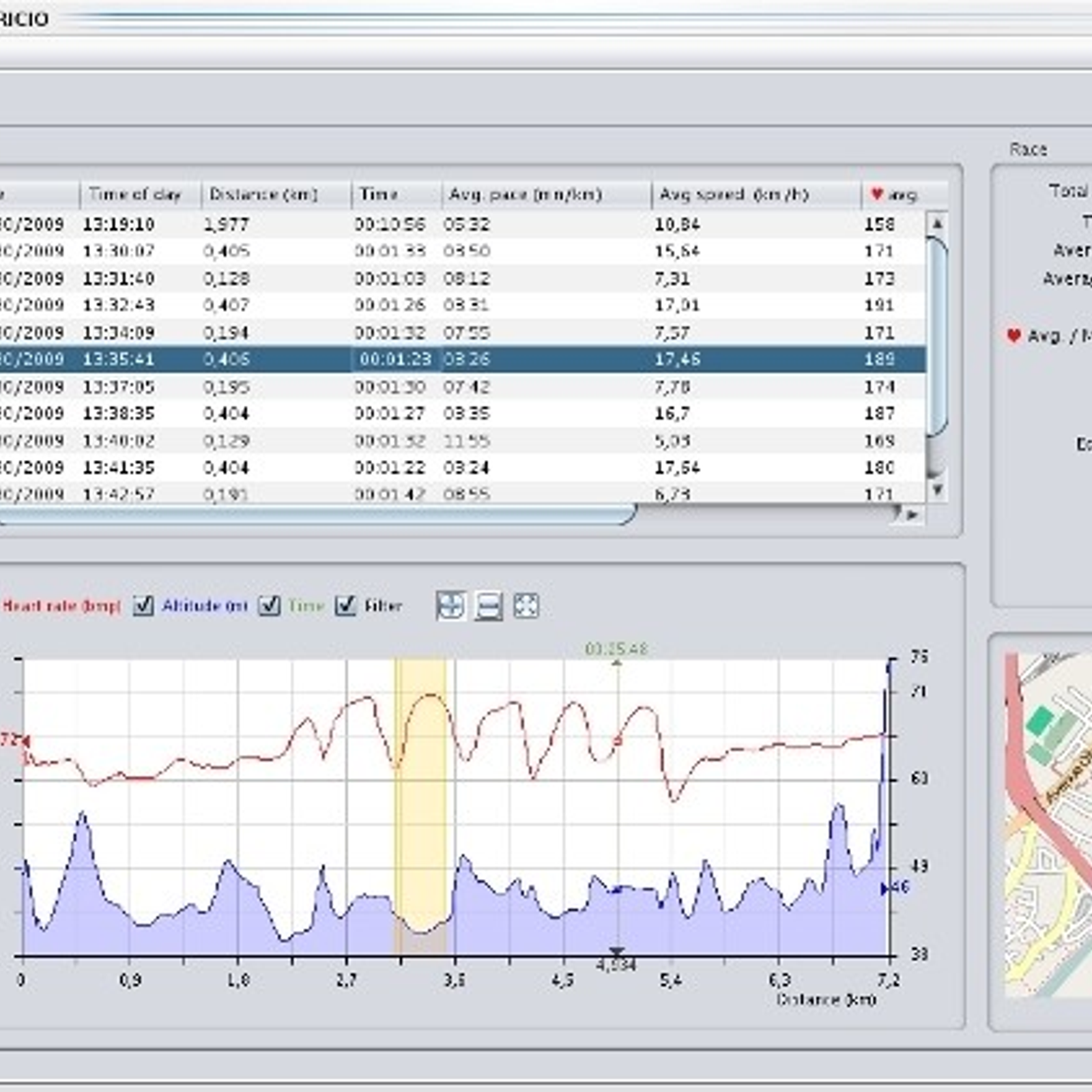Click the Distance (km) axis label under chart
This screenshot has height=1092, width=1092.
pyautogui.click(x=826, y=999)
